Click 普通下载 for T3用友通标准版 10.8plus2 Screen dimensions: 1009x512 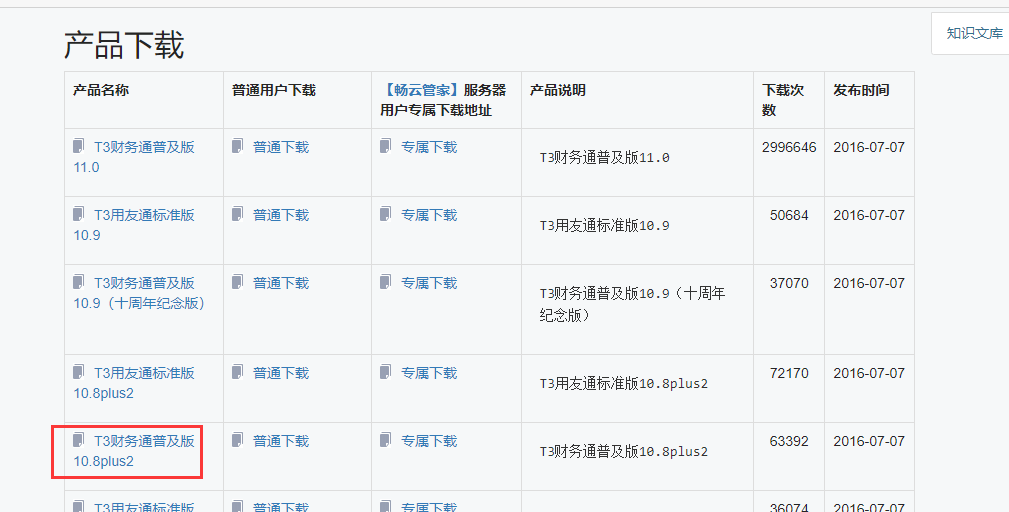coord(281,374)
